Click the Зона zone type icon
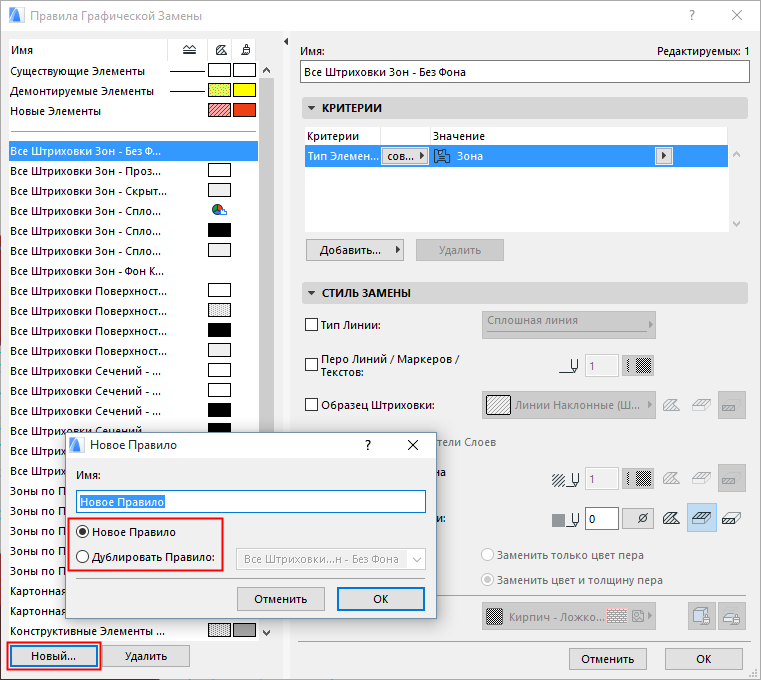Image resolution: width=761 pixels, height=680 pixels. pos(442,156)
